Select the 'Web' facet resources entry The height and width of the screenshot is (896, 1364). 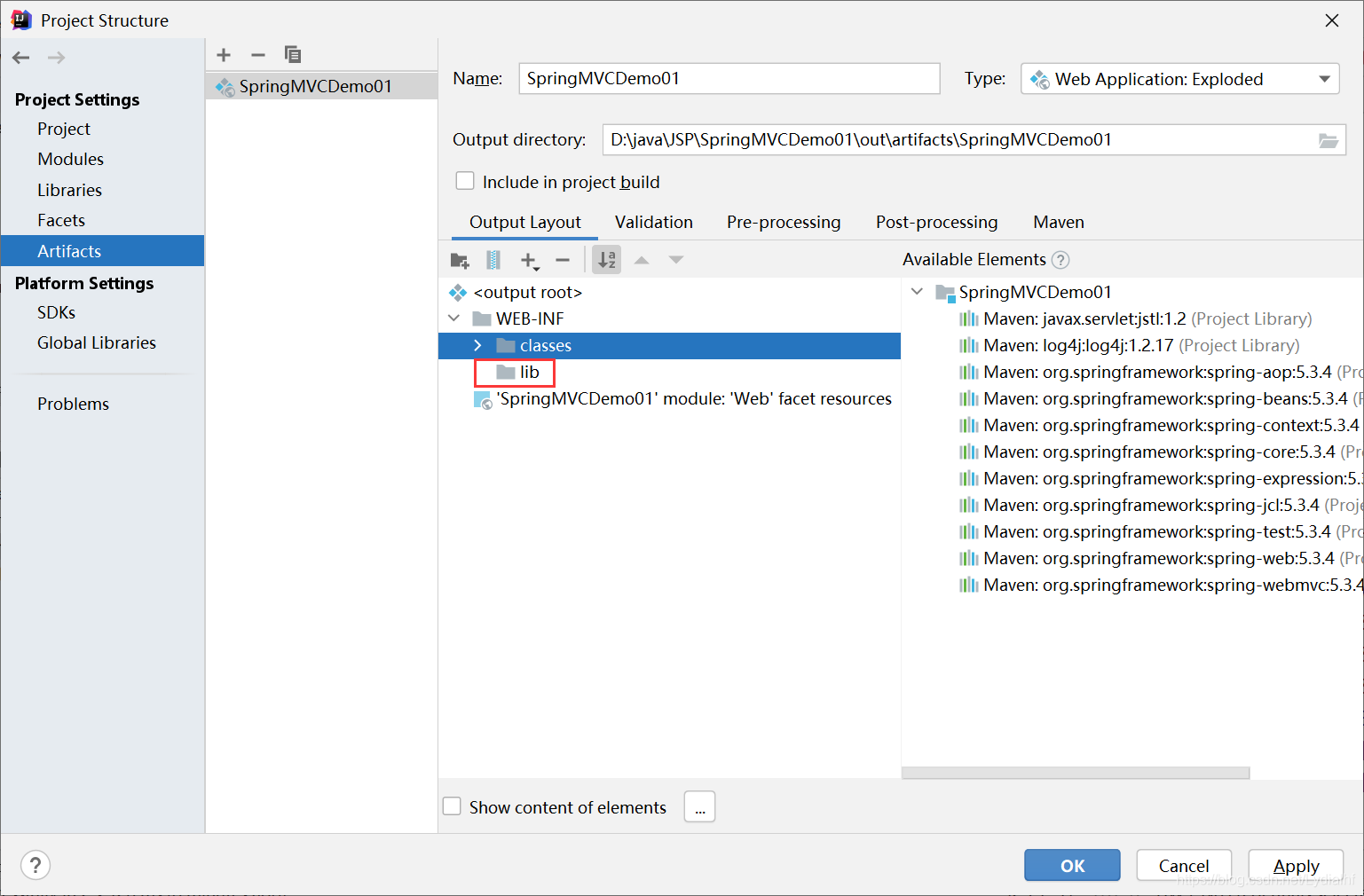[682, 398]
